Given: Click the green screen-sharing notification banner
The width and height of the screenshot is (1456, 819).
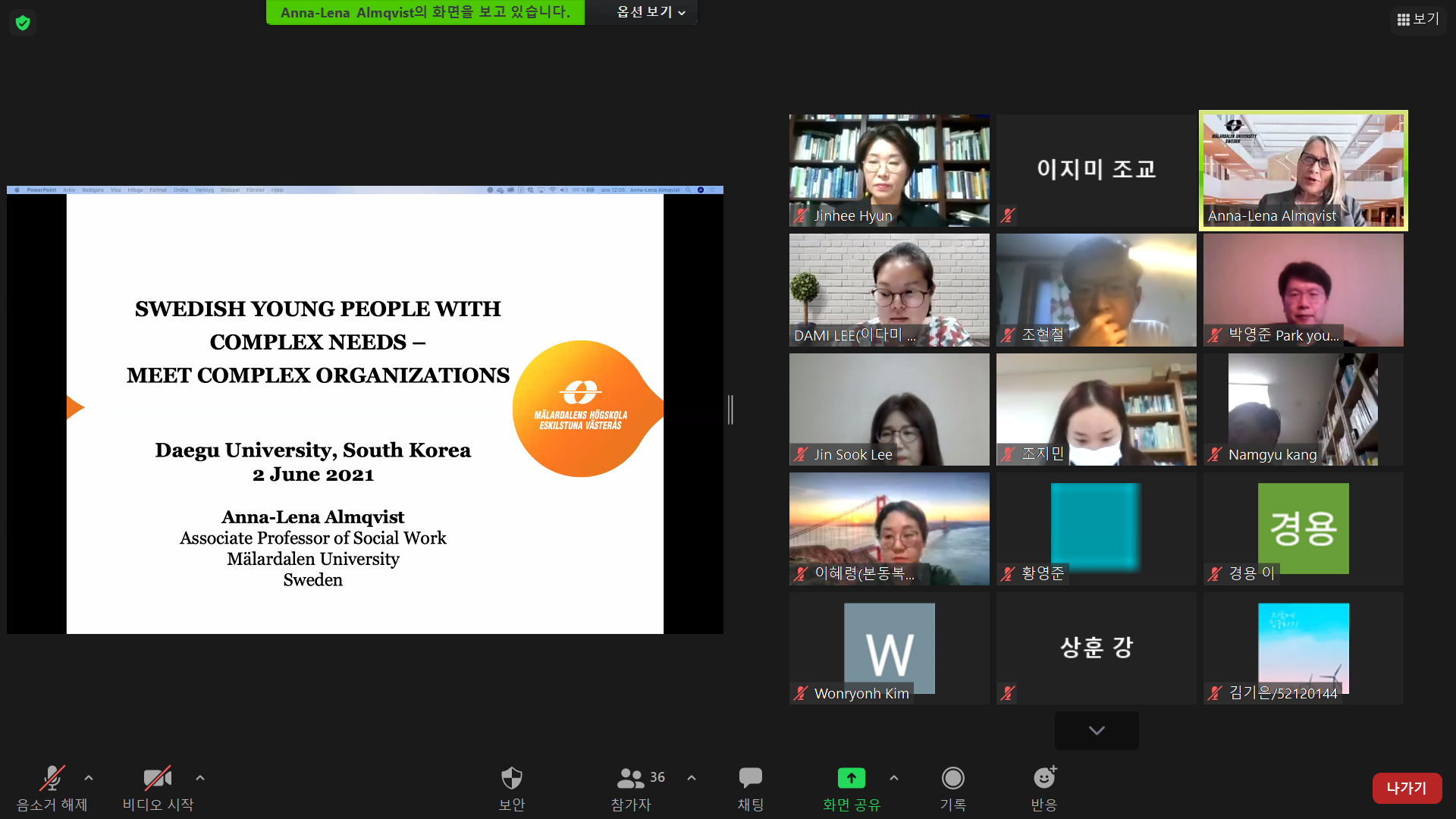Looking at the screenshot, I should pyautogui.click(x=425, y=12).
